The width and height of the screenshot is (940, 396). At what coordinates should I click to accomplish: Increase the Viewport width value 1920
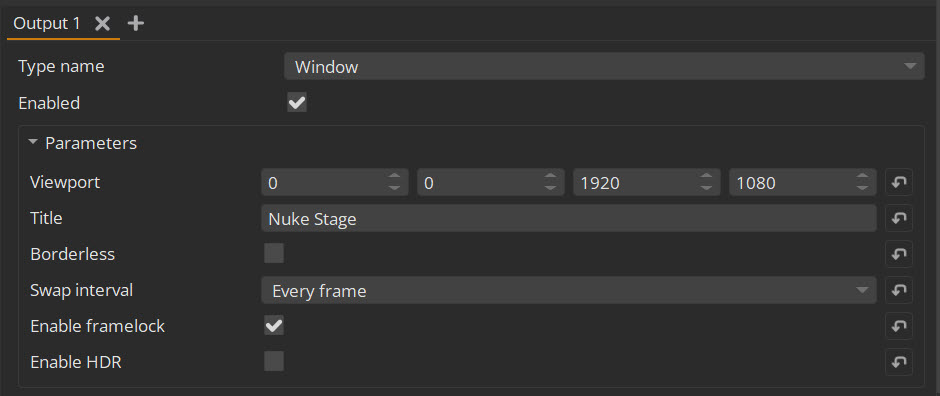coord(706,176)
